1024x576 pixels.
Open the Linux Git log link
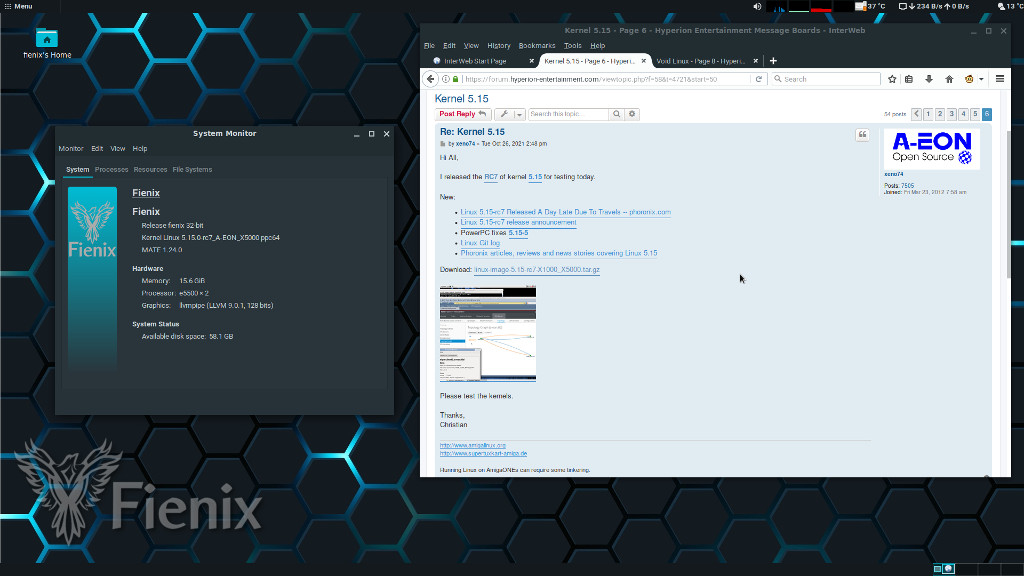tap(480, 243)
